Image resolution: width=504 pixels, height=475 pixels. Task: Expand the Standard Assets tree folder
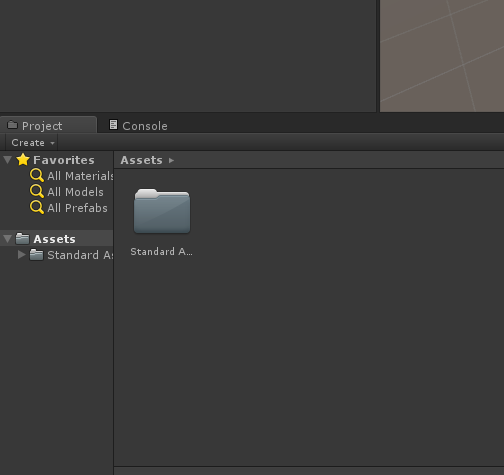tap(22, 255)
